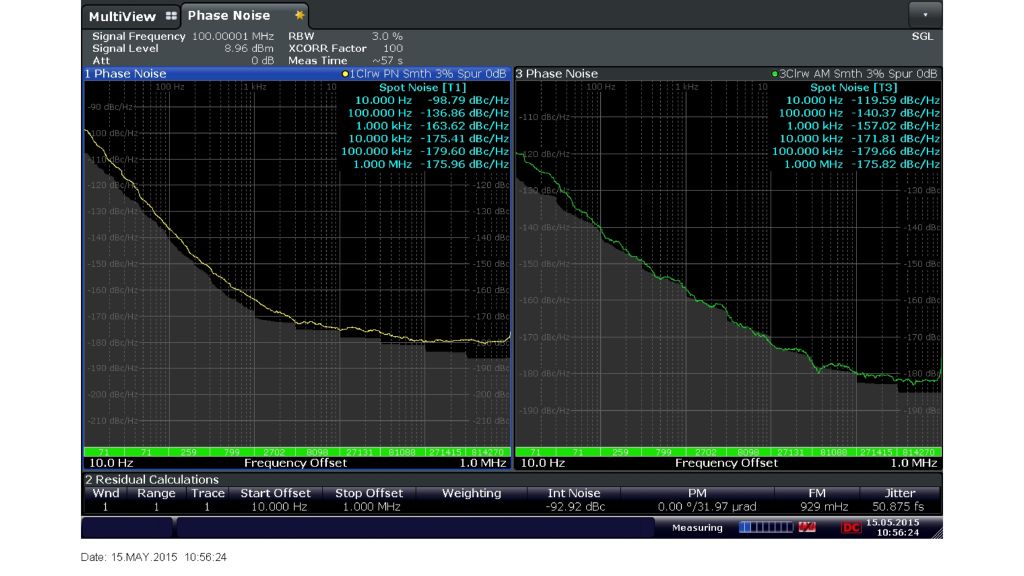Select the 1 Phase Noise window title
This screenshot has width=1024, height=576.
coord(125,74)
